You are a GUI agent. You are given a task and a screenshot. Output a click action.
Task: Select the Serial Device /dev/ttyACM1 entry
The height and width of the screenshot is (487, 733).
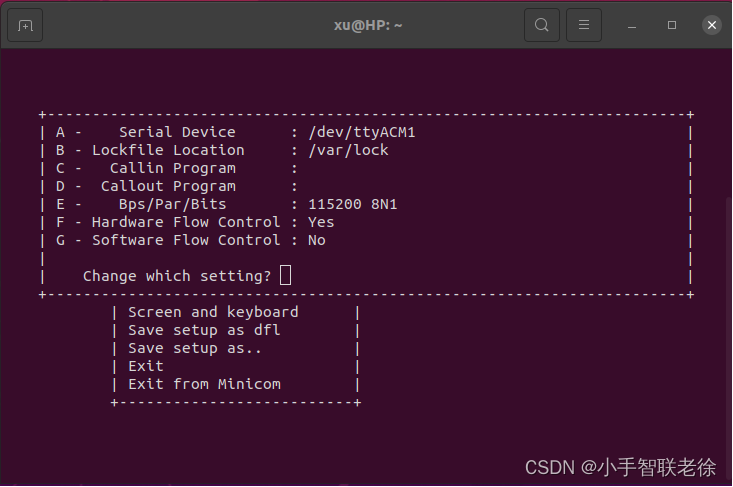pos(235,132)
